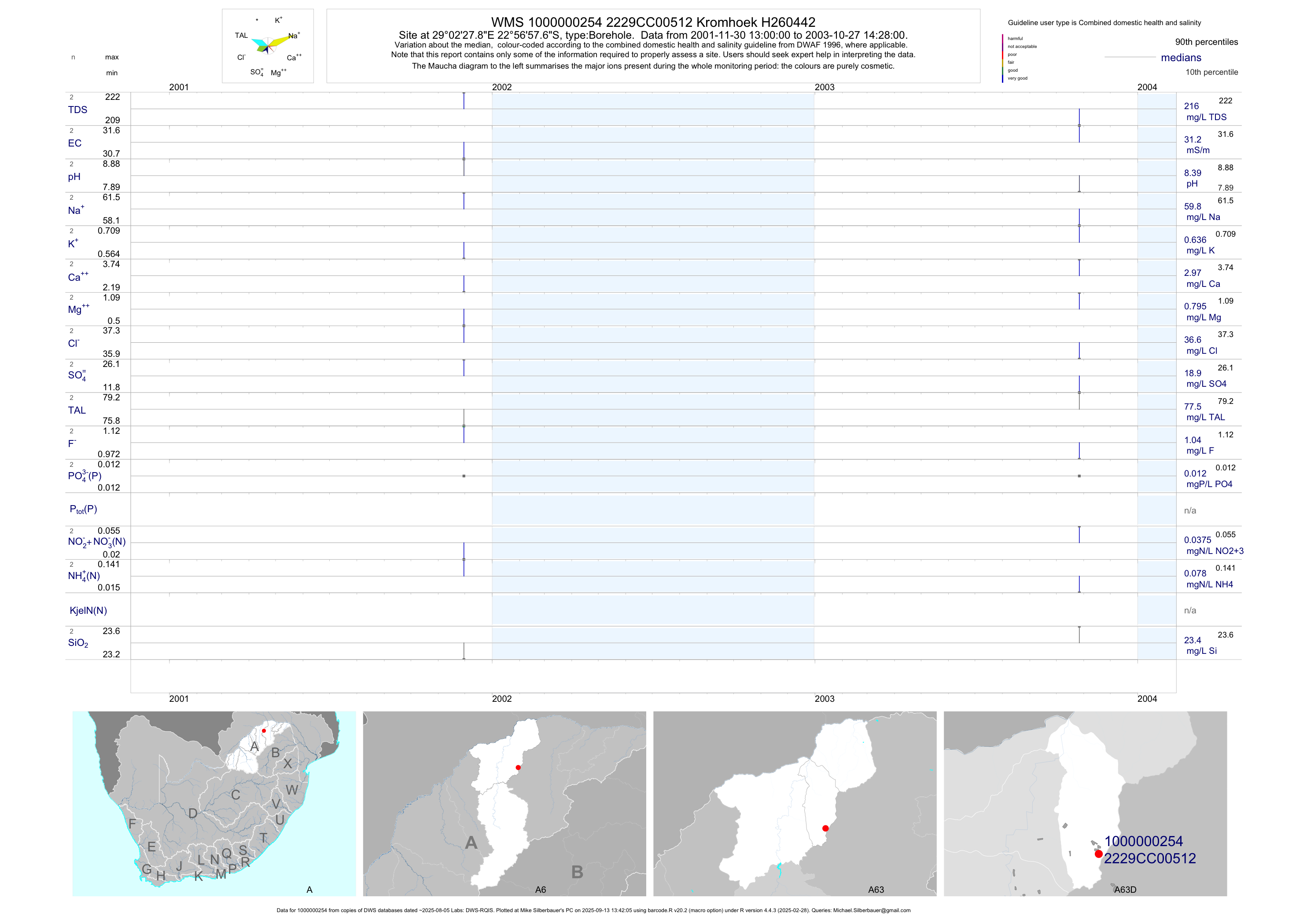Click the red site marker on South Africa map
This screenshot has width=1307, height=924.
point(264,730)
